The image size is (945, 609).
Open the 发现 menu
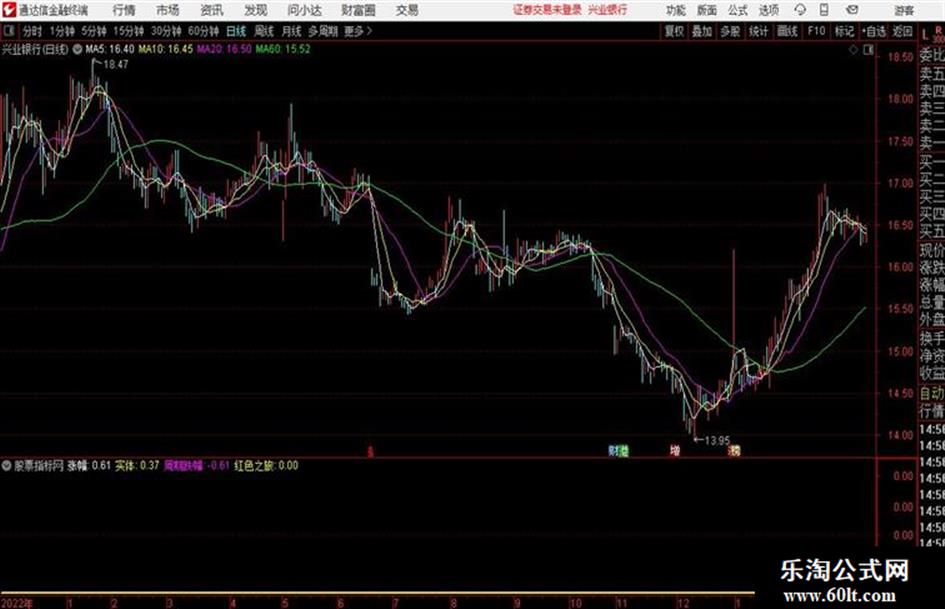pyautogui.click(x=256, y=10)
